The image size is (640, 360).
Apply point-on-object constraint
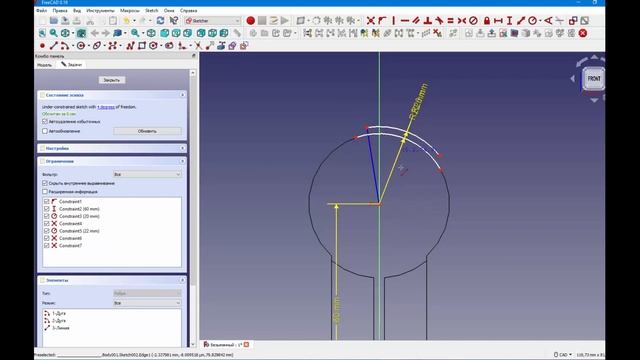click(x=382, y=20)
